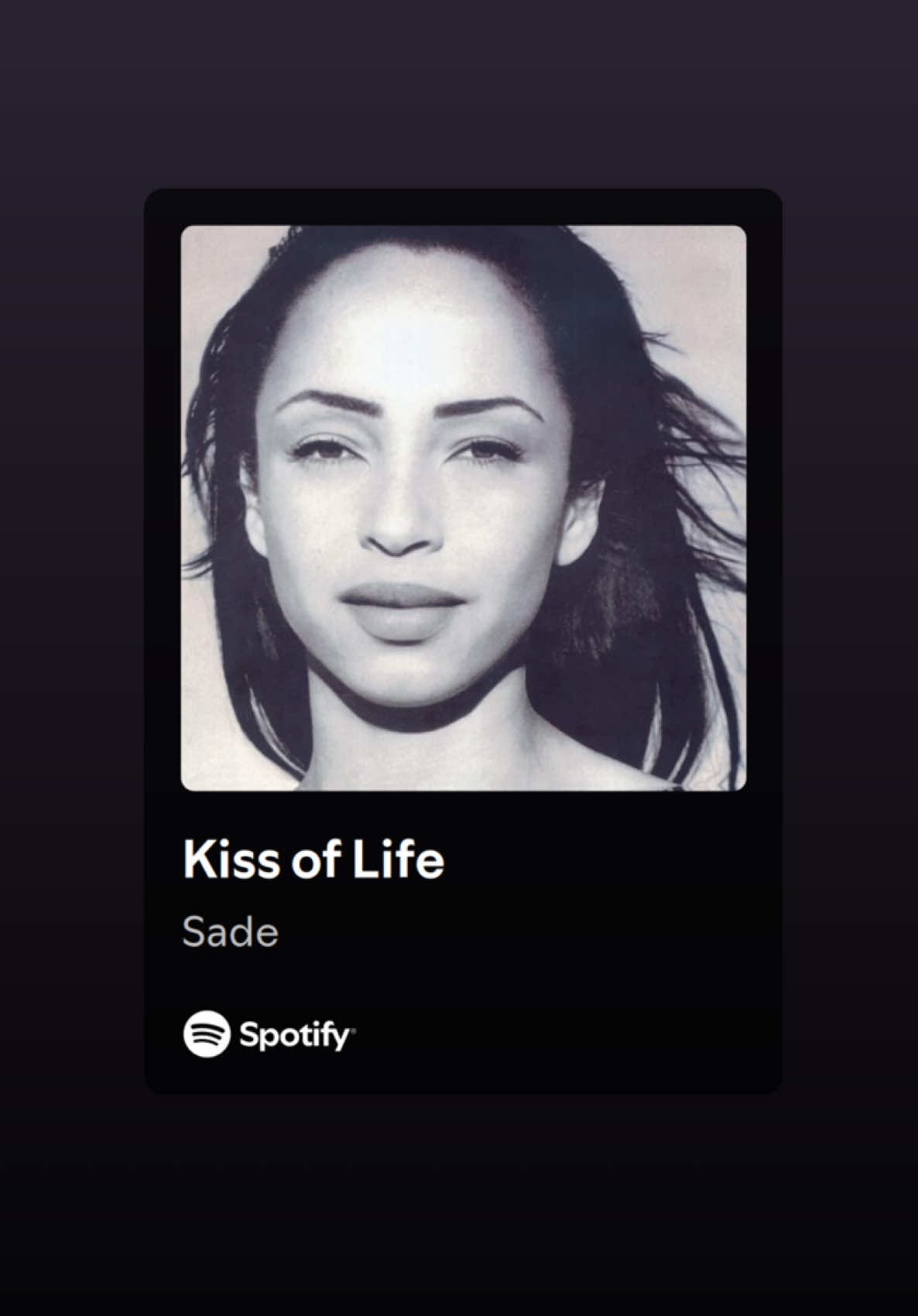Select the Sade artist name
The height and width of the screenshot is (1316, 918).
click(230, 932)
